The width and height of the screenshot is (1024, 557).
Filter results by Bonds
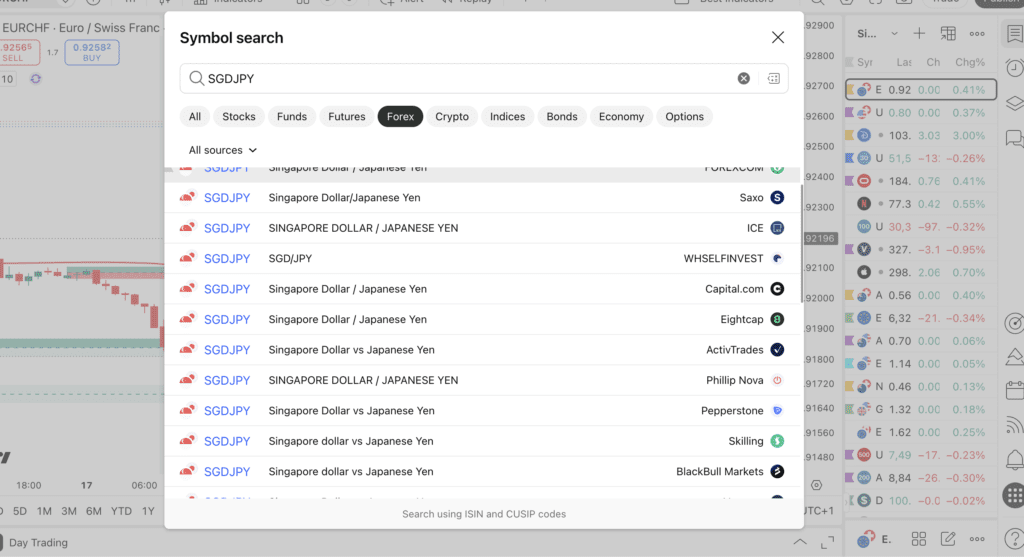tap(562, 116)
